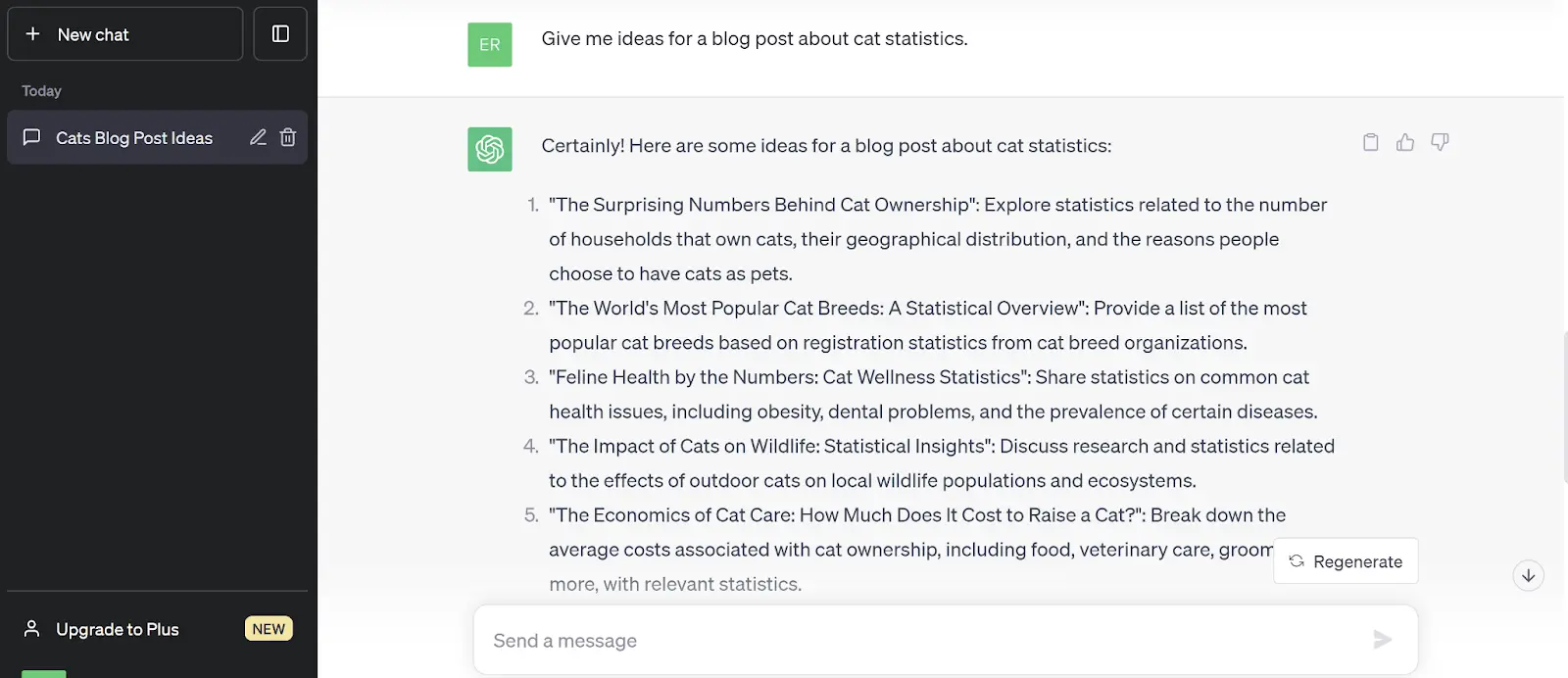Viewport: 1568px width, 678px height.
Task: Select the green ER user avatar
Action: pyautogui.click(x=490, y=45)
